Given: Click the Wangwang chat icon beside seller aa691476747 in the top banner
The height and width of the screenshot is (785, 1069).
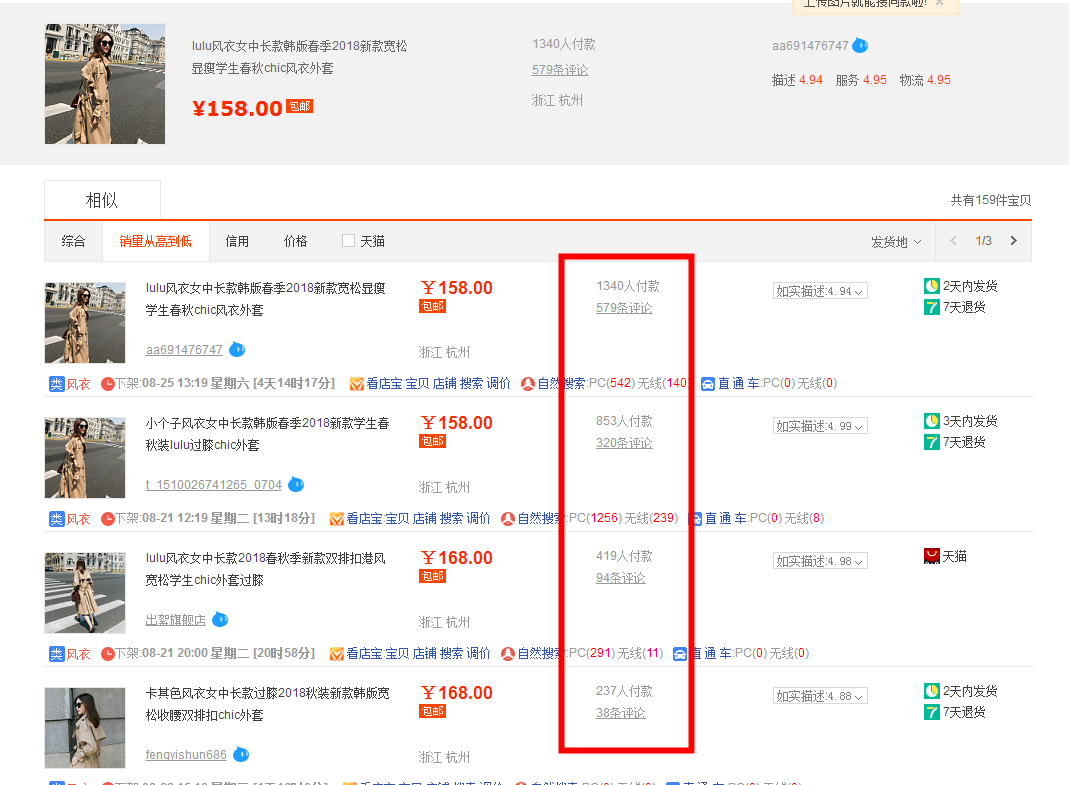Looking at the screenshot, I should (860, 46).
